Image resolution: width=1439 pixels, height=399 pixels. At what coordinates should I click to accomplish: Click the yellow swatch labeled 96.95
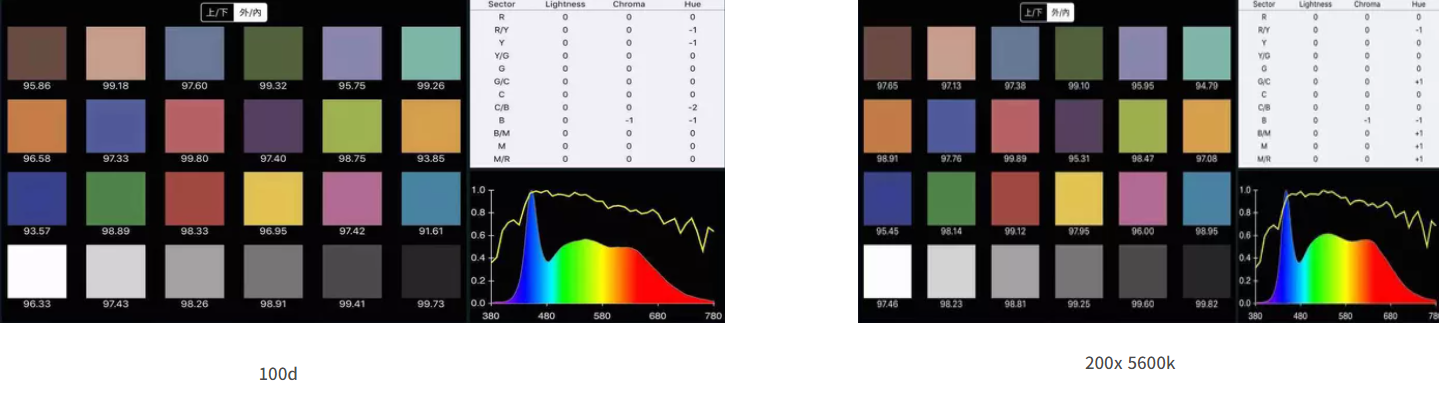(273, 198)
